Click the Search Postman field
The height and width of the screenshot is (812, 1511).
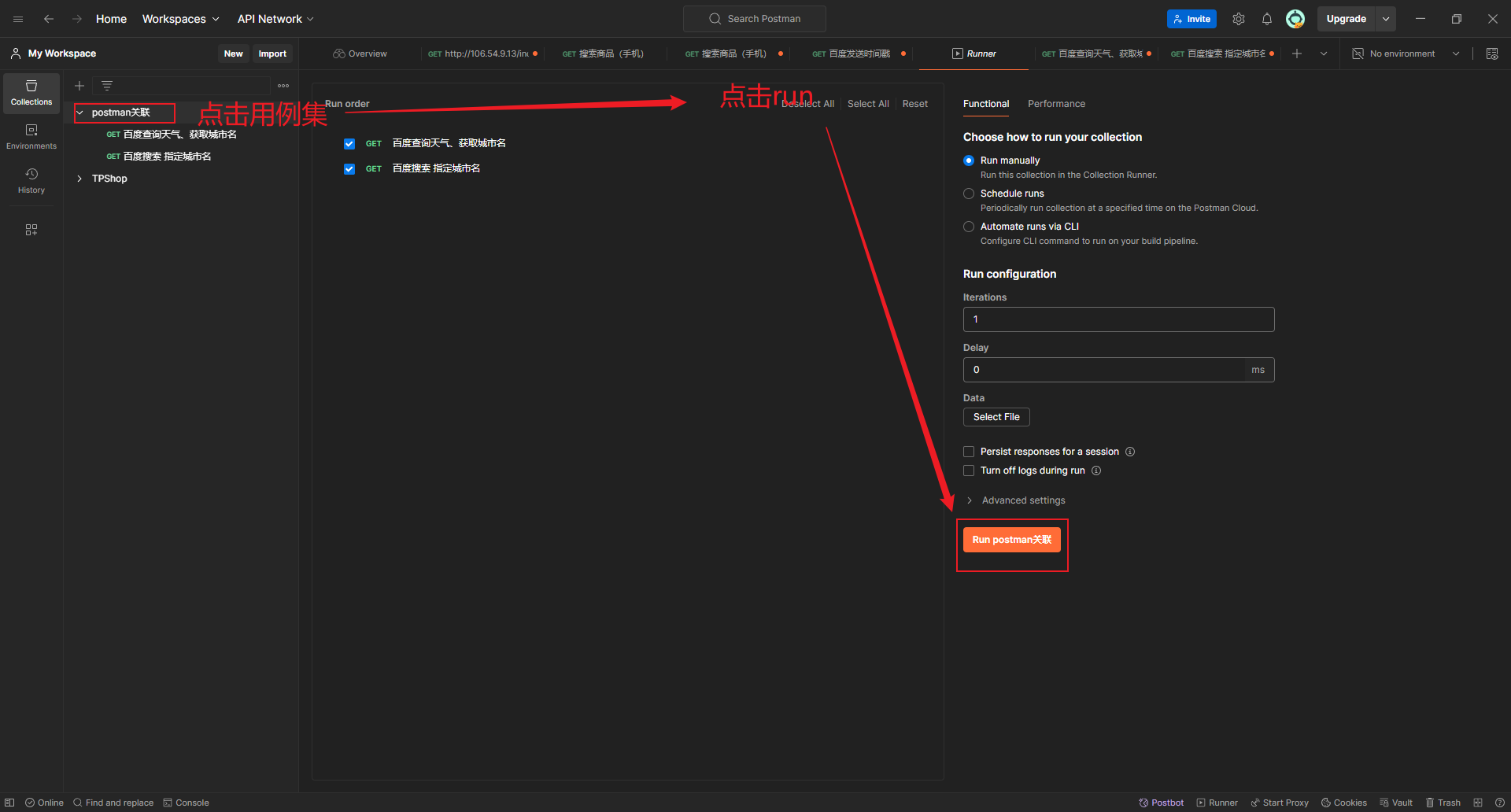[x=755, y=19]
